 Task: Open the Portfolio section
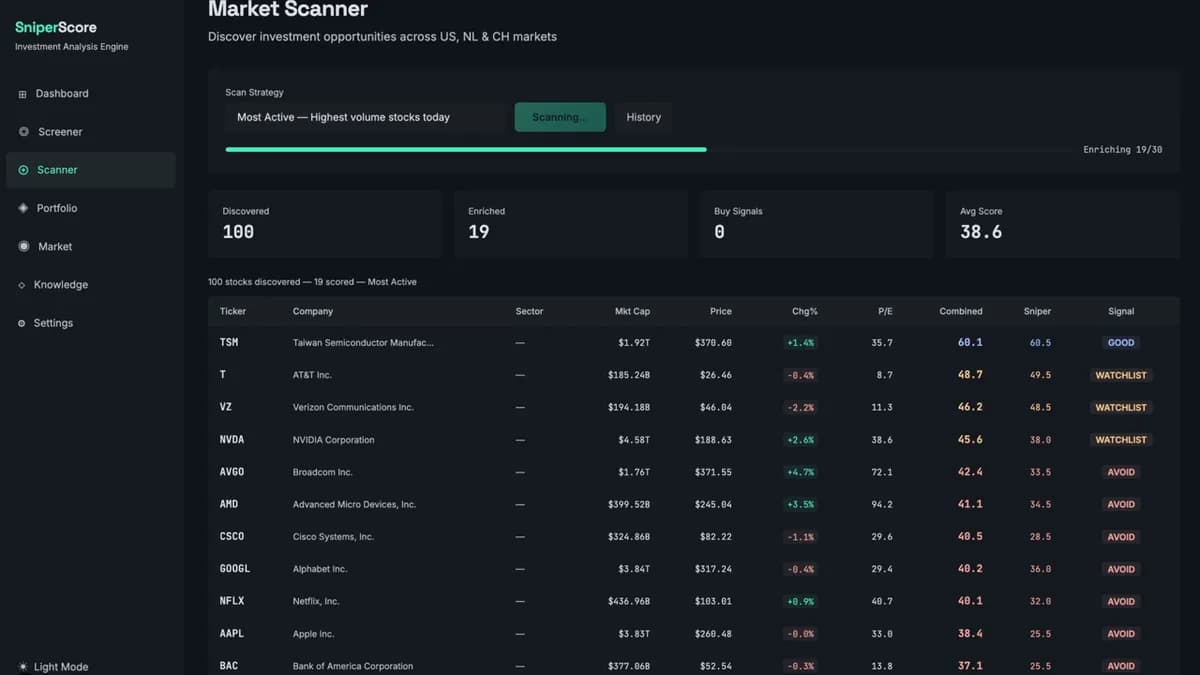pyautogui.click(x=91, y=208)
